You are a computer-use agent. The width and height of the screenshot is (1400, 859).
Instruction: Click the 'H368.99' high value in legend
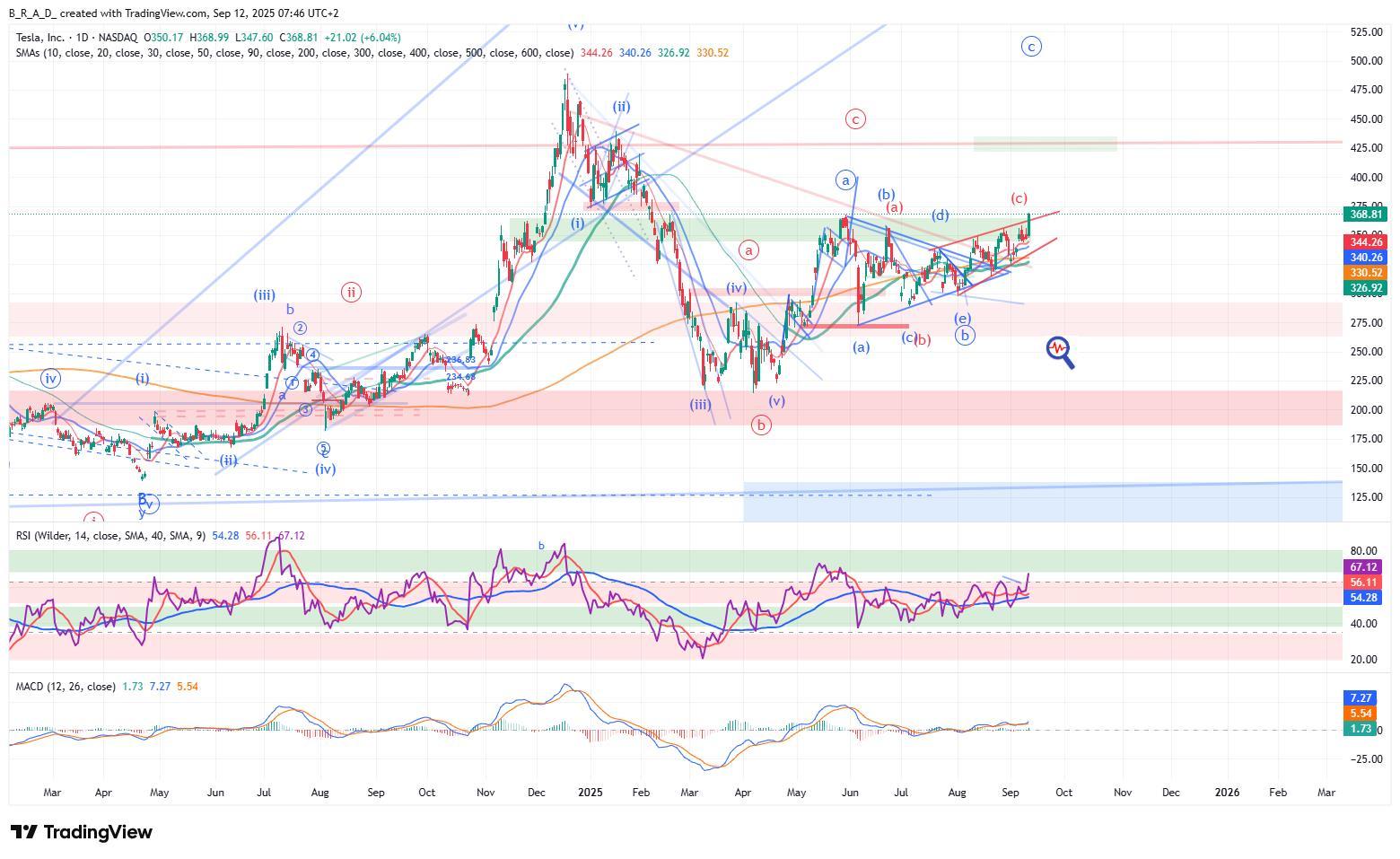point(211,38)
